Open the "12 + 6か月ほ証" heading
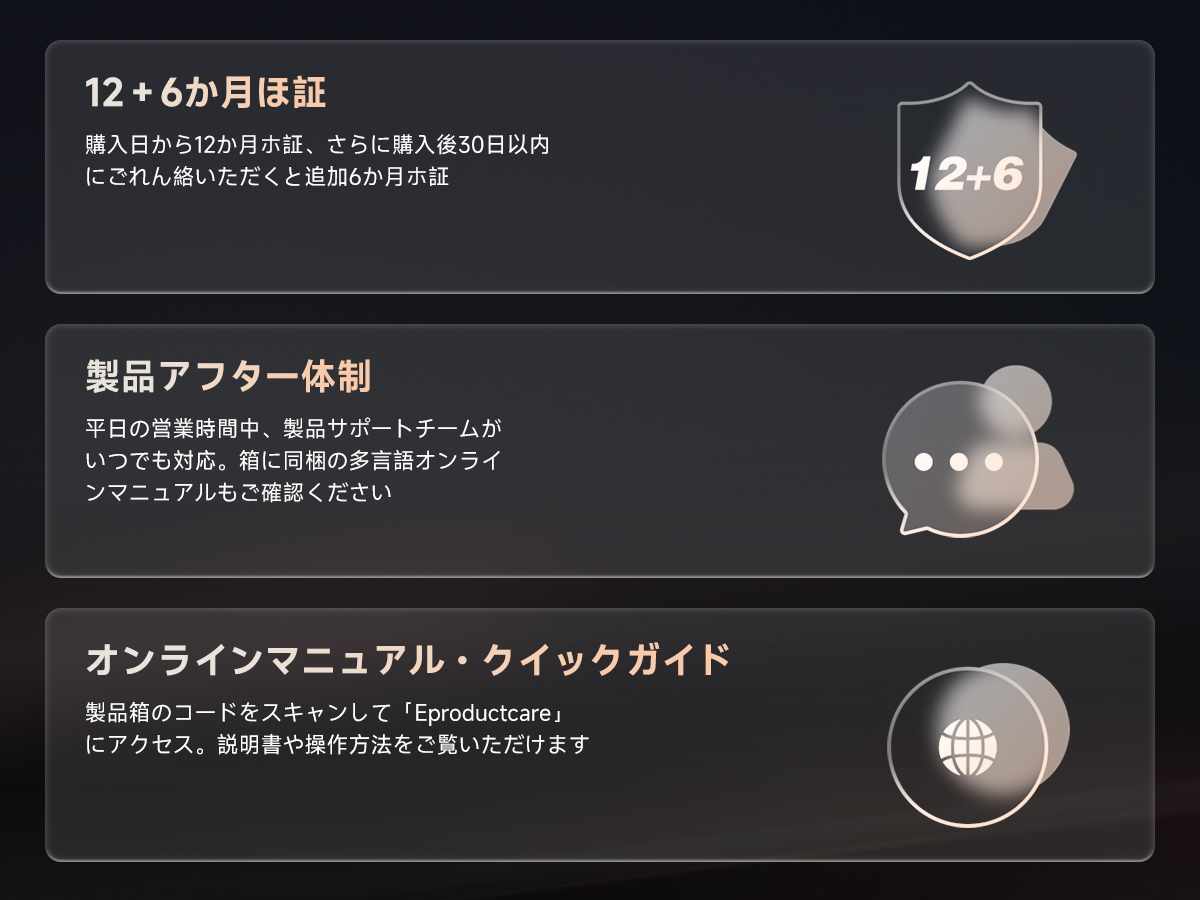Screen dimensions: 1200x900 [x=206, y=93]
